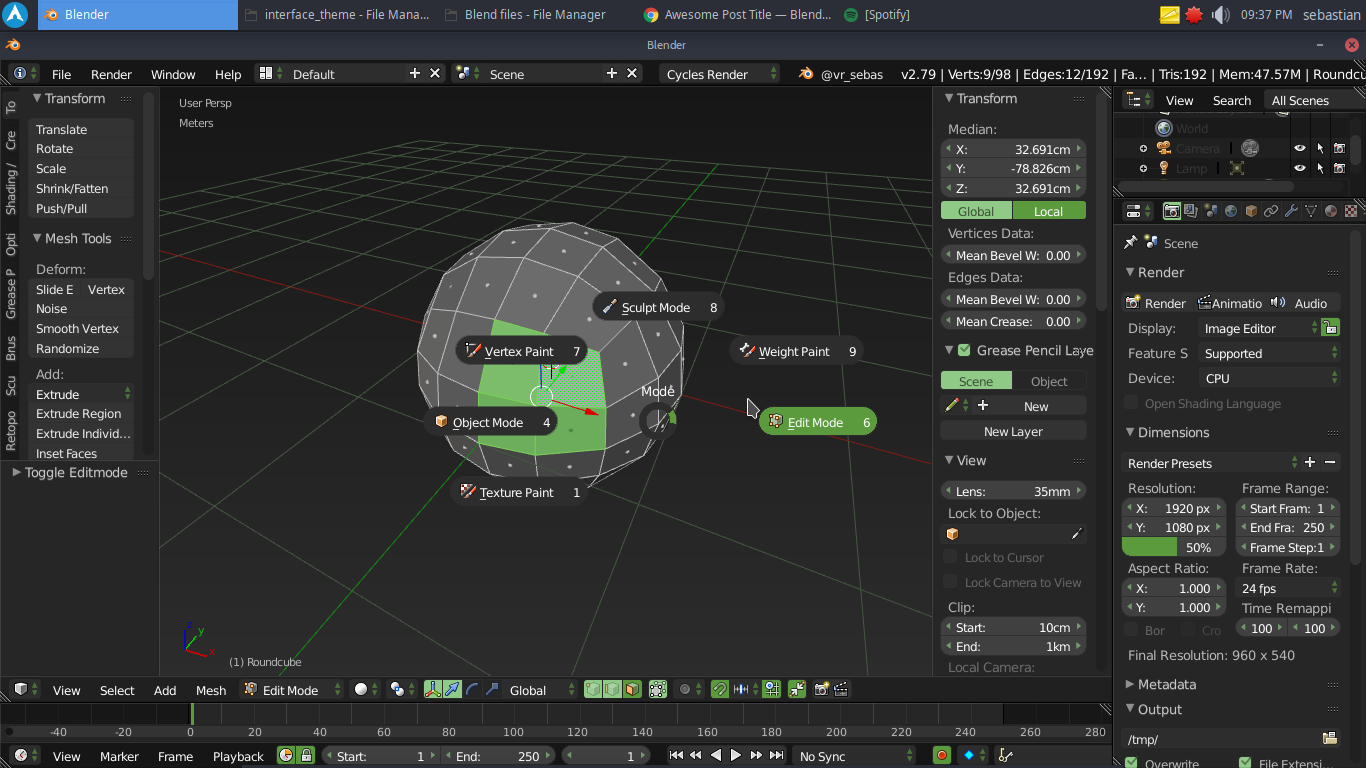The width and height of the screenshot is (1366, 768).
Task: Open the Mesh menu in 3D header
Action: [211, 690]
